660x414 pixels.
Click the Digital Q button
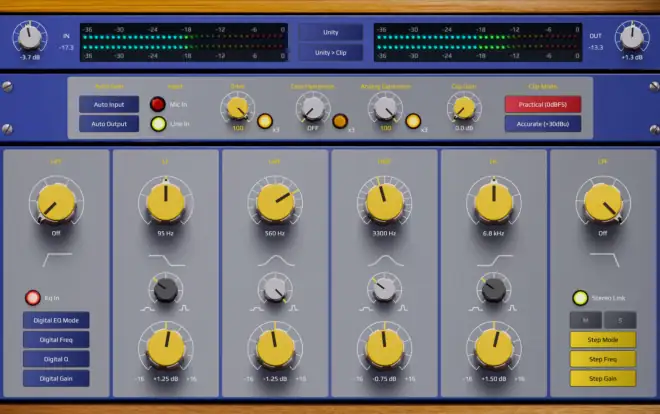coord(56,359)
